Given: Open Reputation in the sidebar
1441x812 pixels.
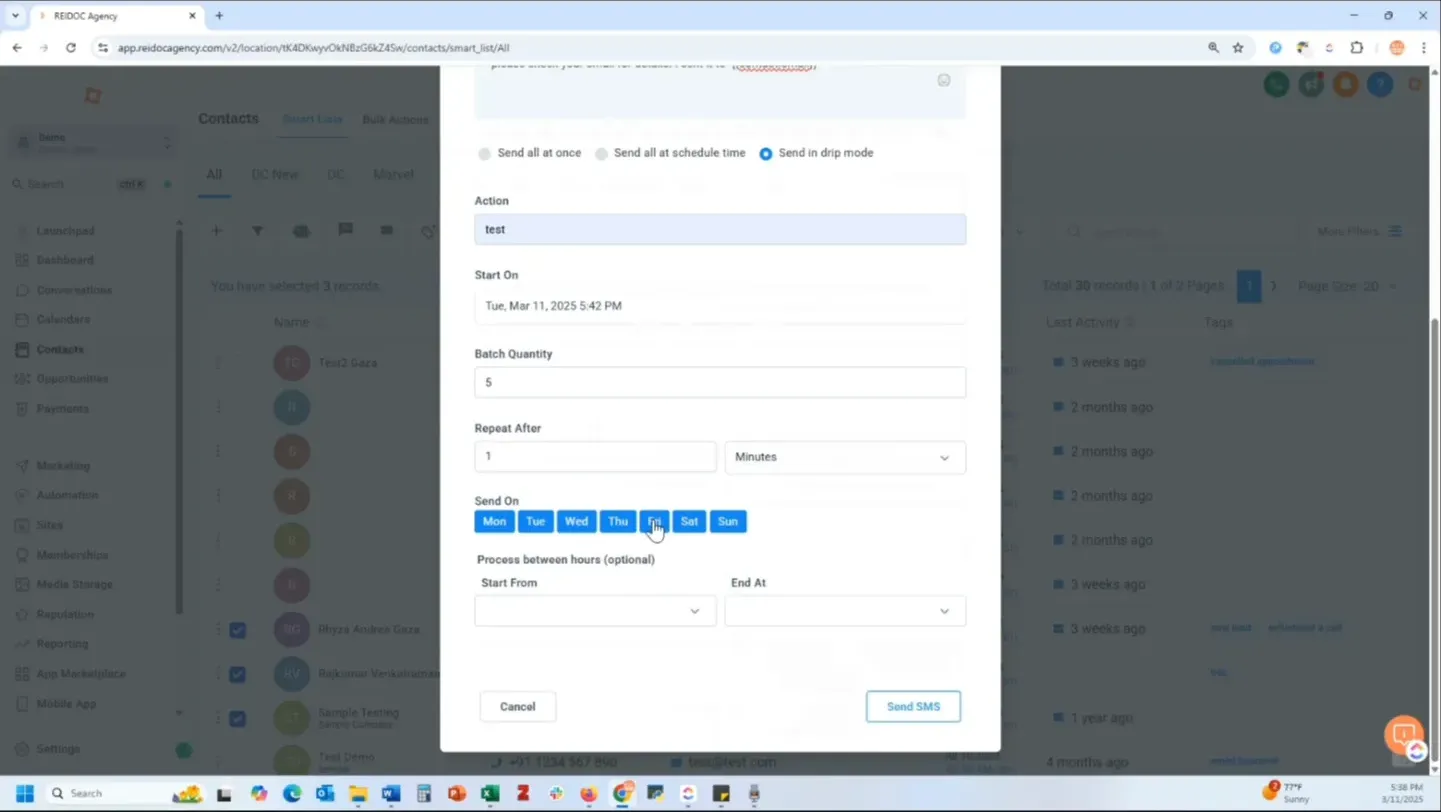Looking at the screenshot, I should pos(65,614).
